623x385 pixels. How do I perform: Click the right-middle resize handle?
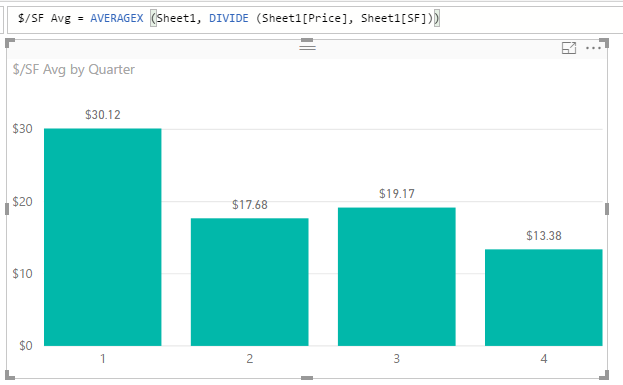(x=607, y=209)
